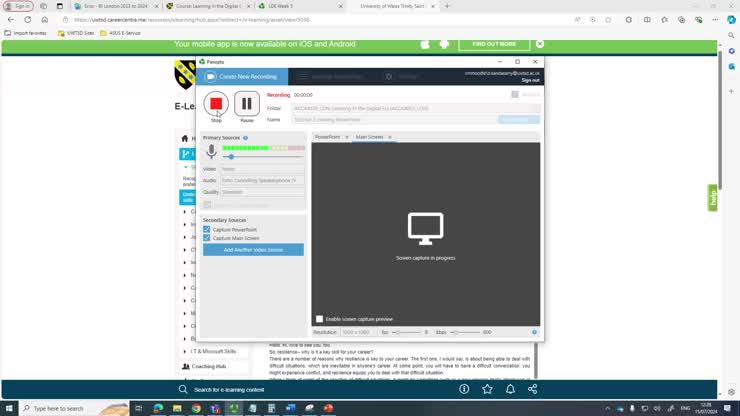
Task: Dismiss the green mobile app banner
Action: (540, 44)
